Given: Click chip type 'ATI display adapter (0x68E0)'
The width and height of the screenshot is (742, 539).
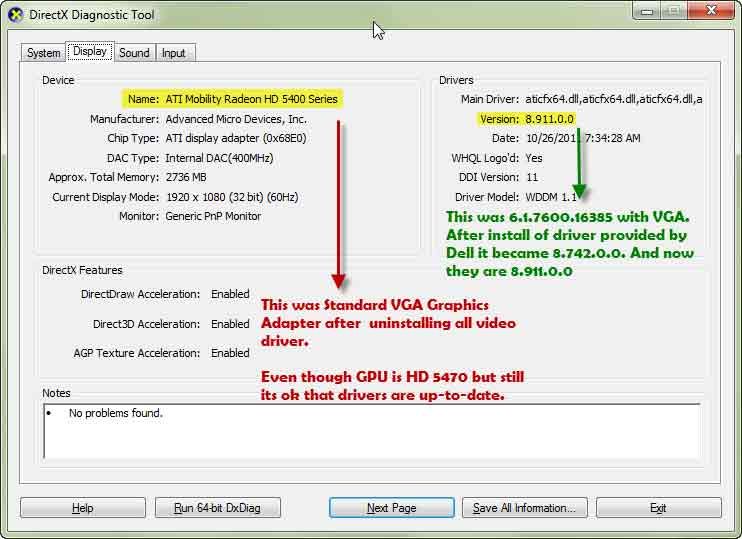Looking at the screenshot, I should (236, 138).
